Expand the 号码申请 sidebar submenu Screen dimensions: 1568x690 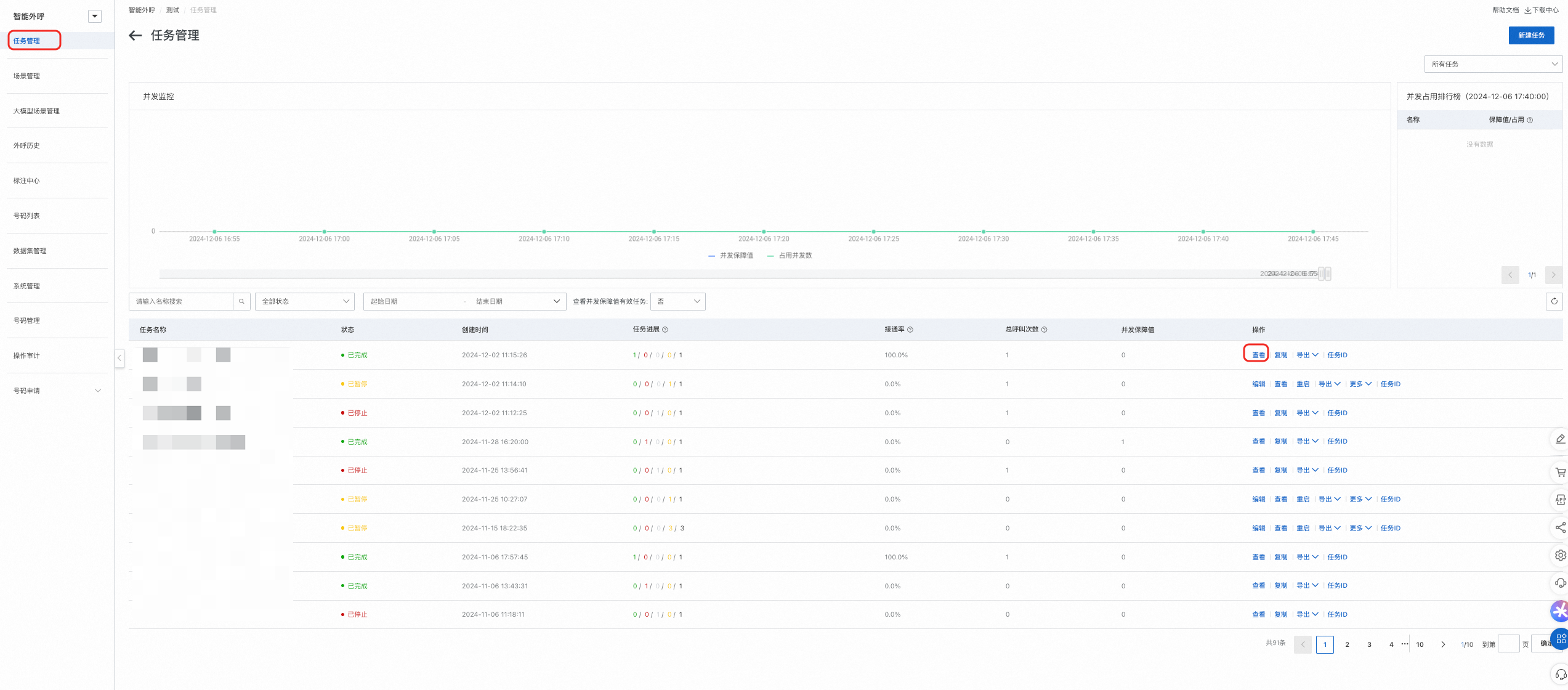(x=57, y=391)
